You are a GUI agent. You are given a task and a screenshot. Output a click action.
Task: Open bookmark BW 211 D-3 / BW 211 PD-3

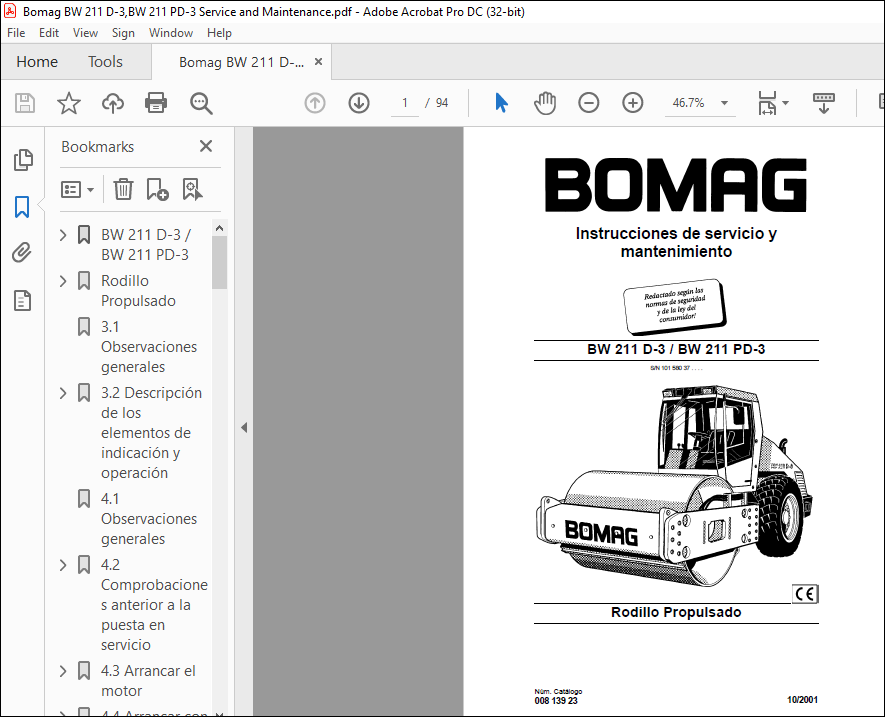pos(146,244)
